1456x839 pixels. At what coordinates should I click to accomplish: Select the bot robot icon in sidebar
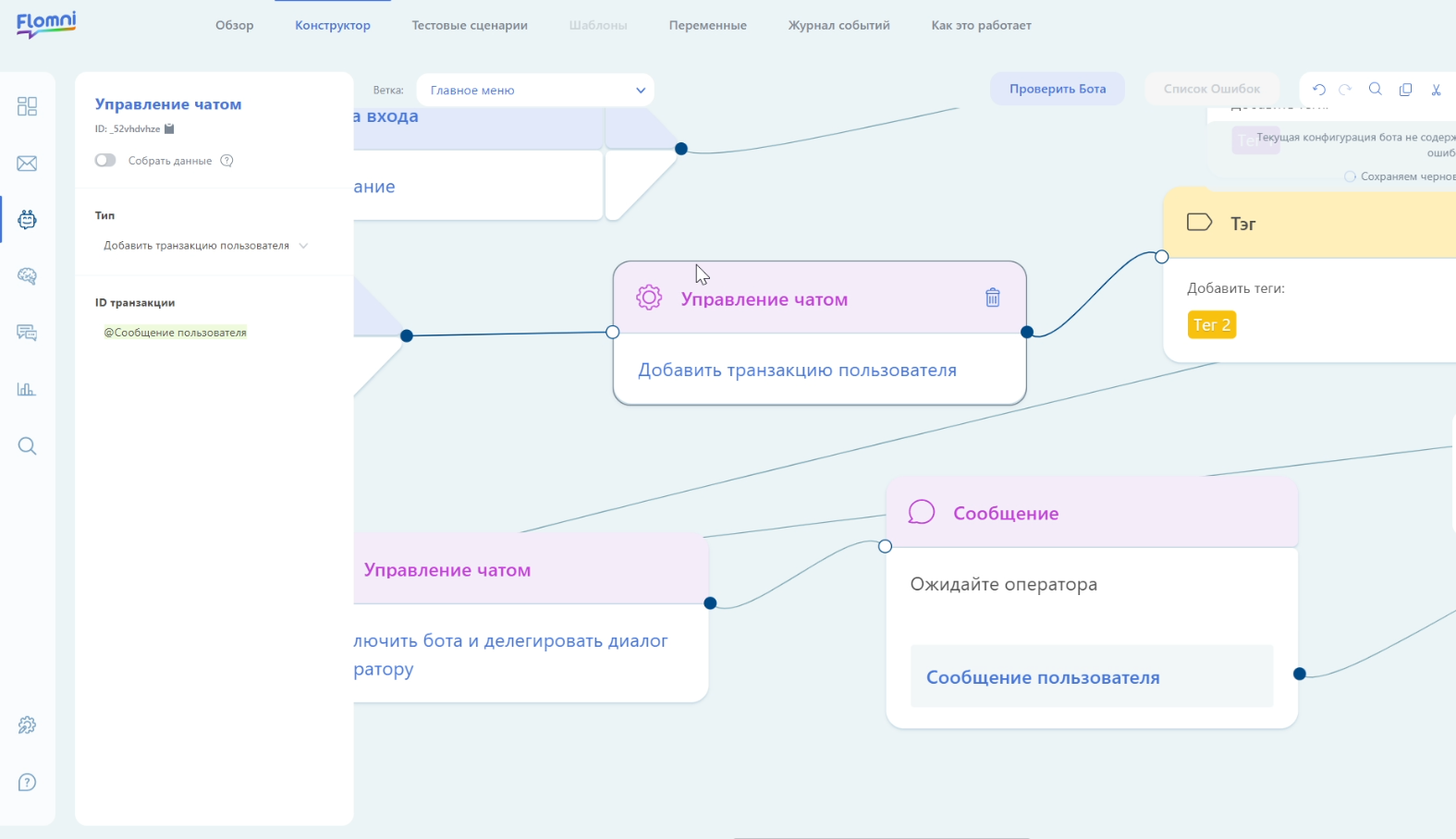click(x=27, y=220)
